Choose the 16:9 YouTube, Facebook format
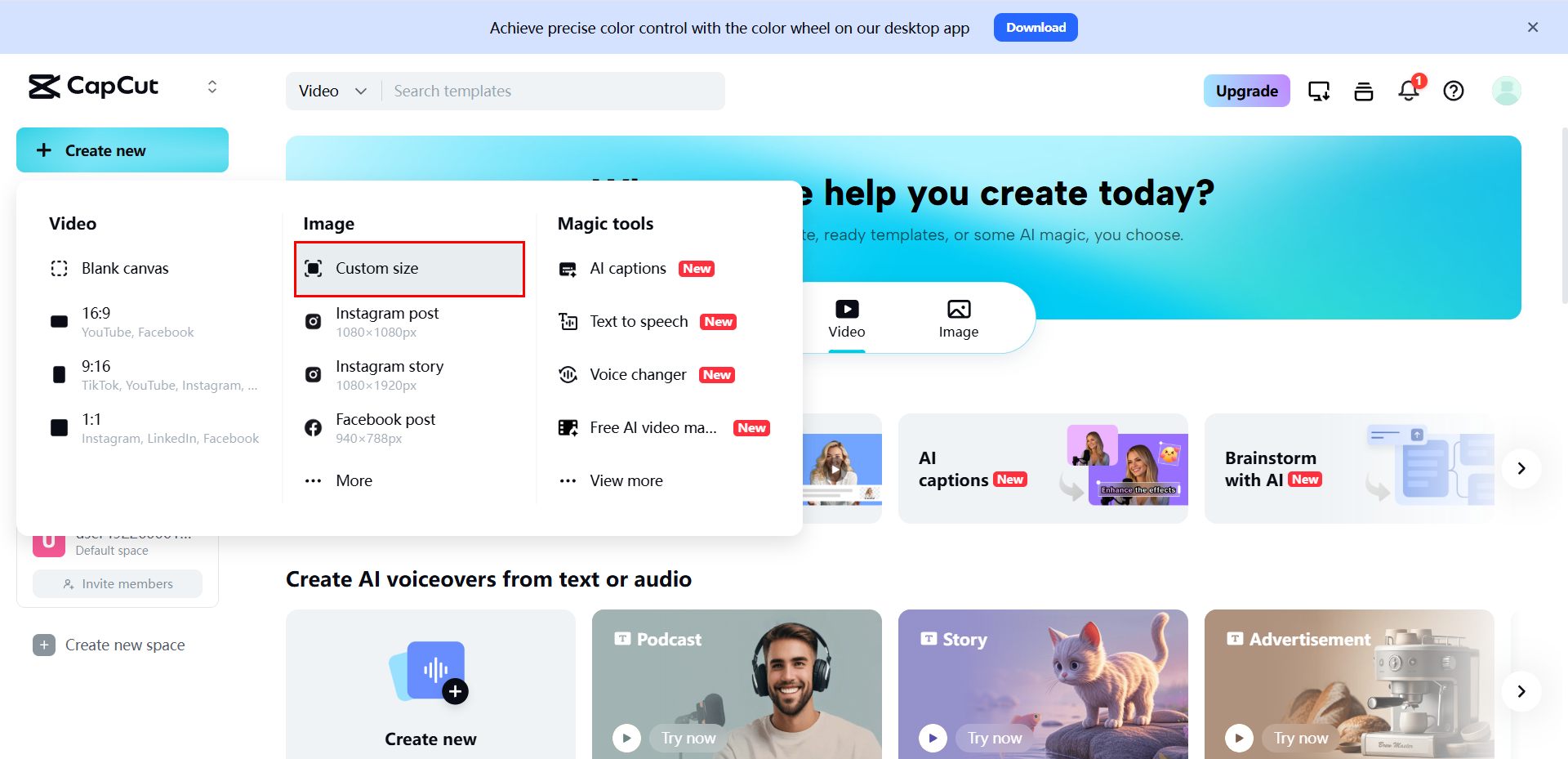The image size is (1568, 759). (x=154, y=322)
